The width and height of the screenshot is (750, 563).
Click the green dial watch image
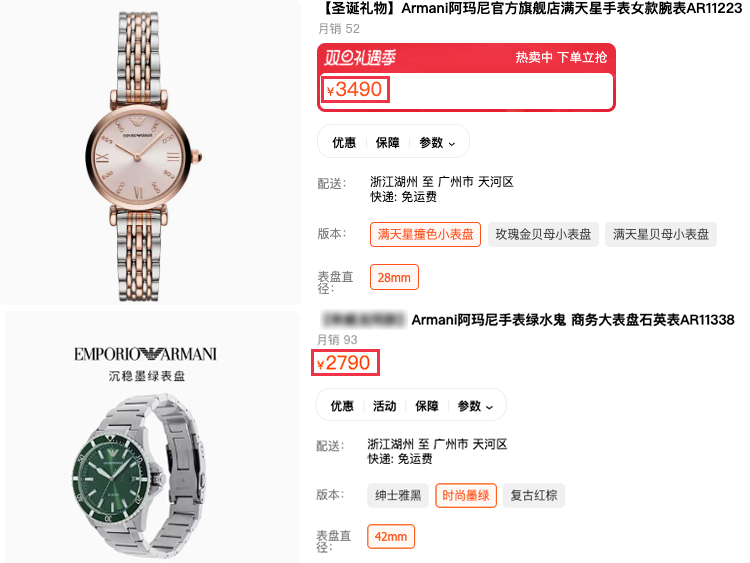(140, 476)
